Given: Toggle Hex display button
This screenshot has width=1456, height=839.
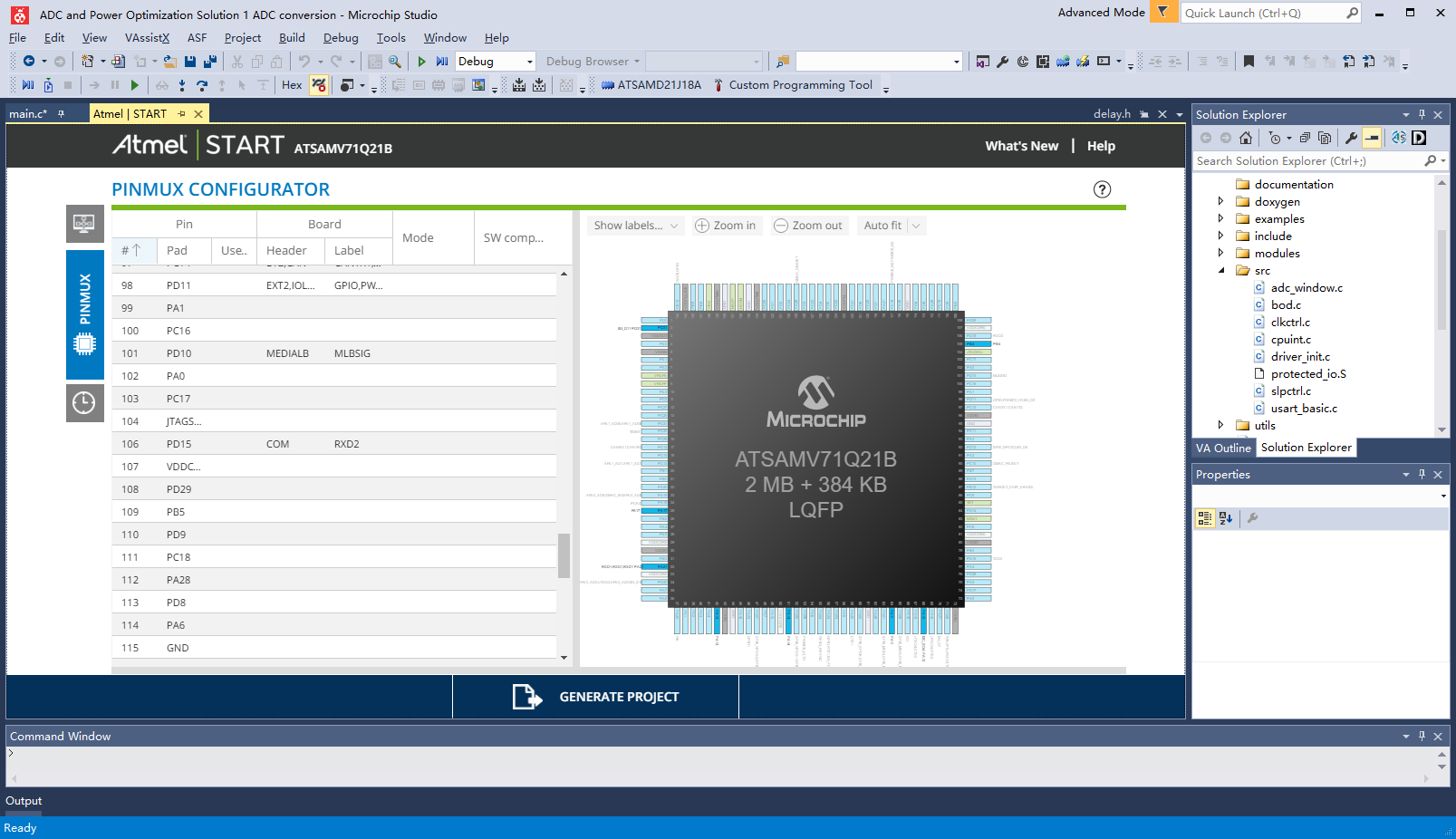Looking at the screenshot, I should (292, 85).
